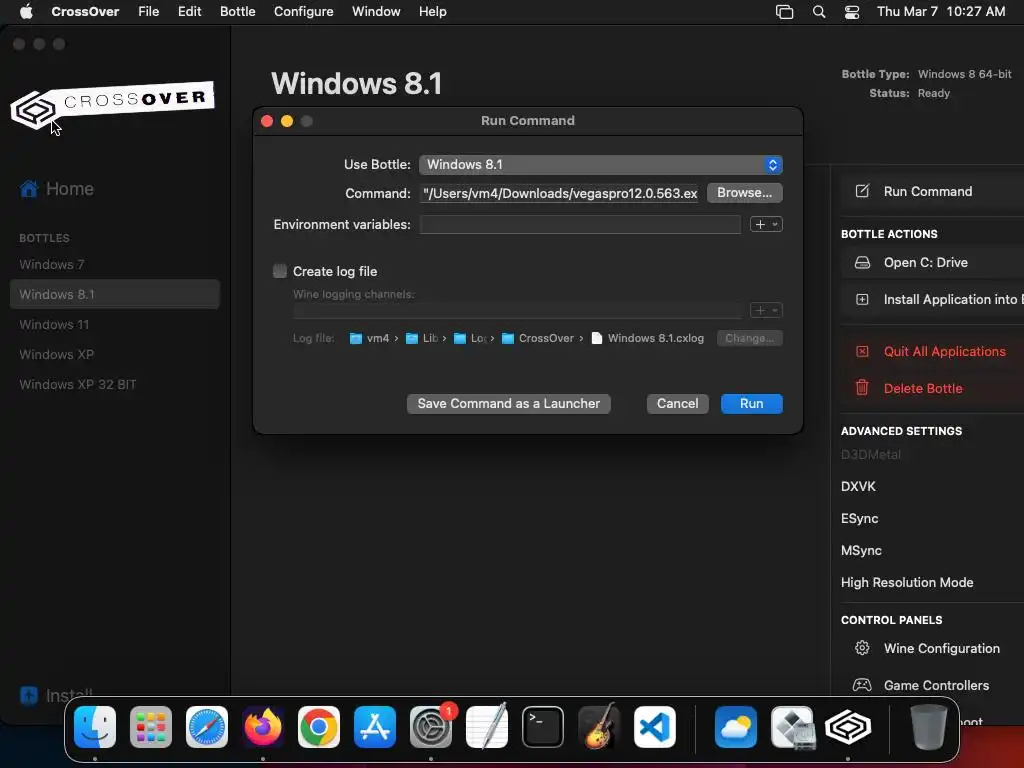
Task: Click the date and time in the menu bar
Action: 940,11
